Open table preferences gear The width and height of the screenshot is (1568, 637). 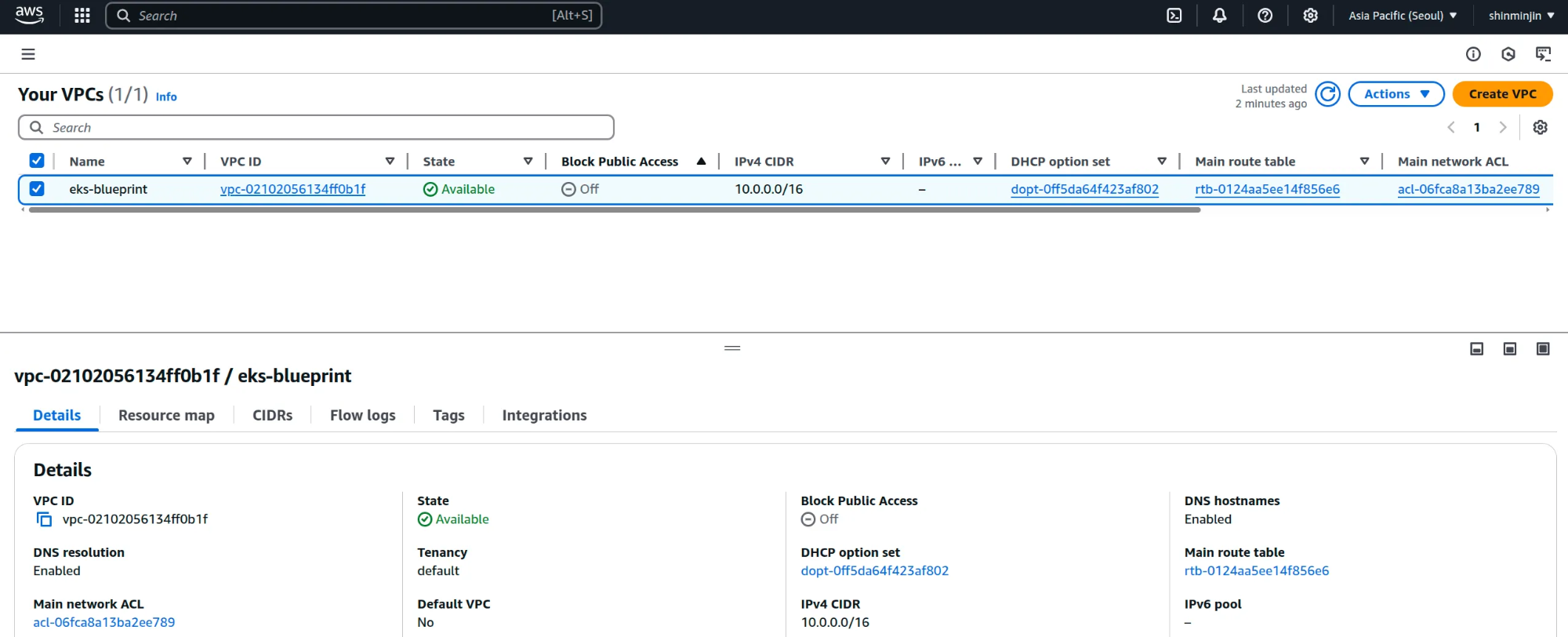point(1540,127)
